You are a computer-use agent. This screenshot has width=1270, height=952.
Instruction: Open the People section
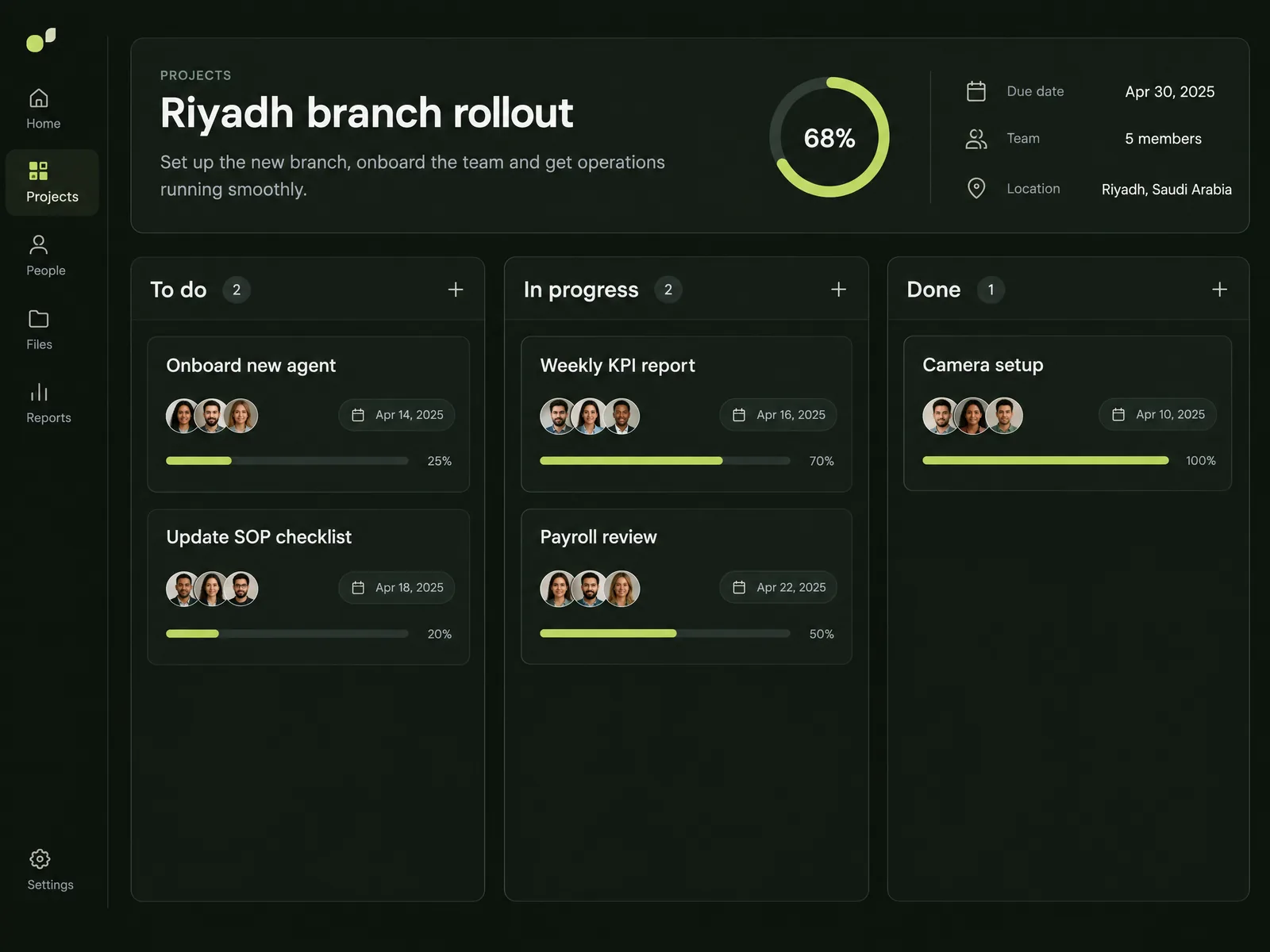45,255
